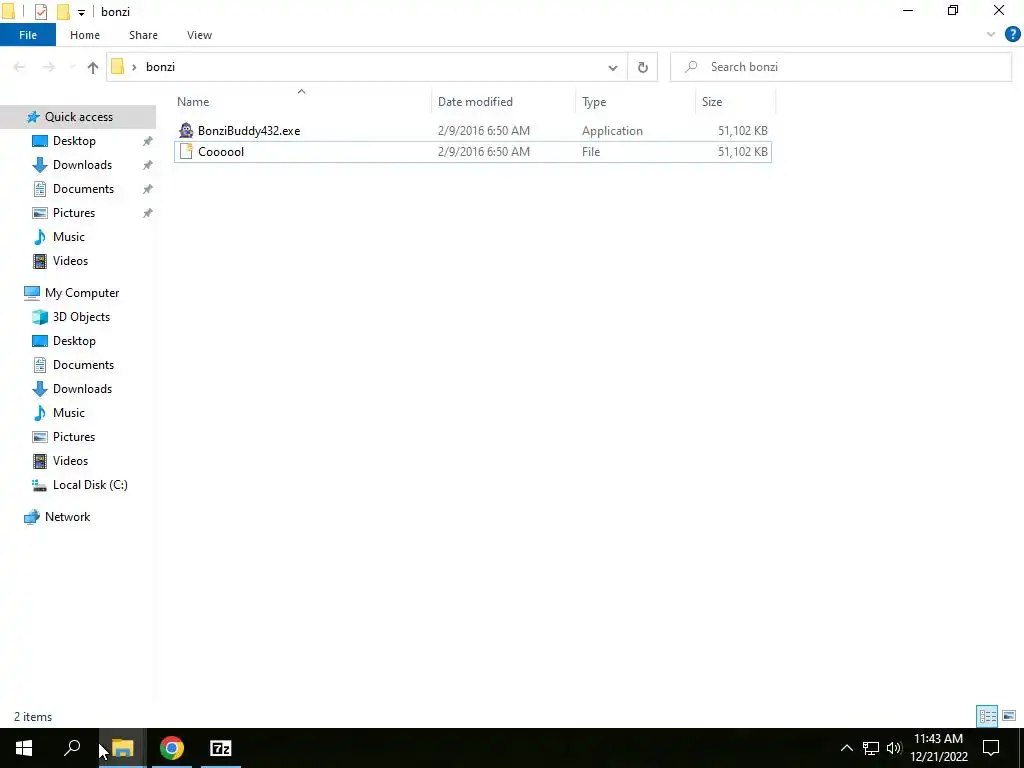
Task: Switch to Details view layout
Action: tap(987, 716)
